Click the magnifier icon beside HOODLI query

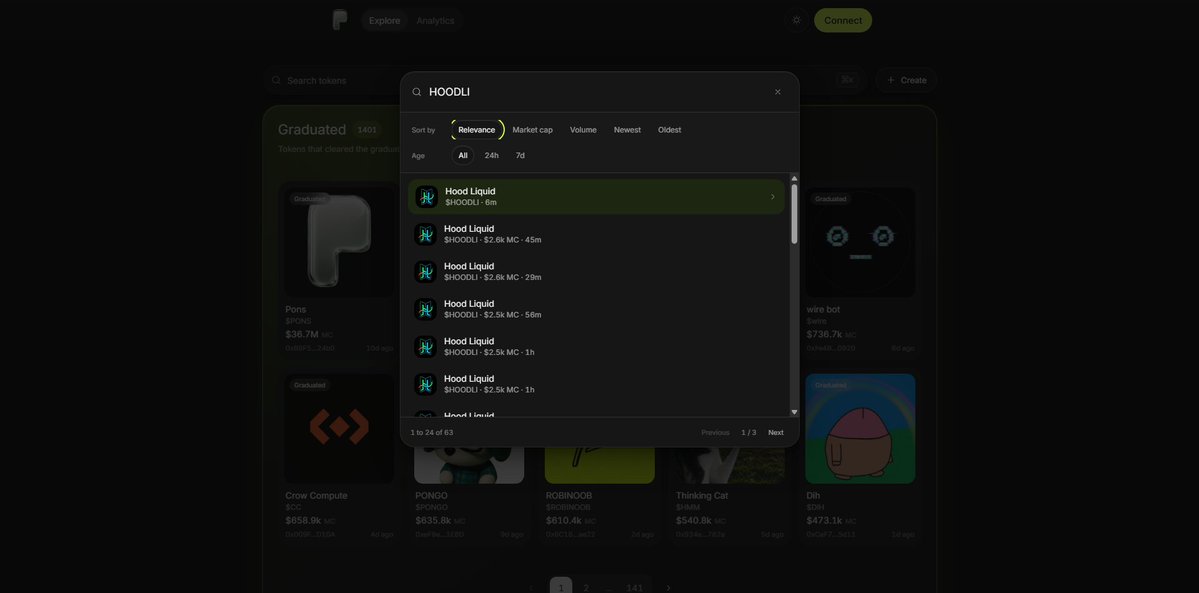[x=417, y=92]
